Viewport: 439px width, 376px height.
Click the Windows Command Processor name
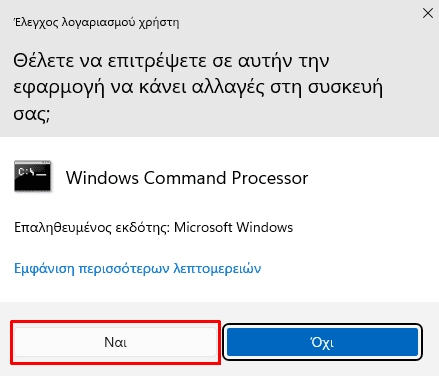(187, 178)
